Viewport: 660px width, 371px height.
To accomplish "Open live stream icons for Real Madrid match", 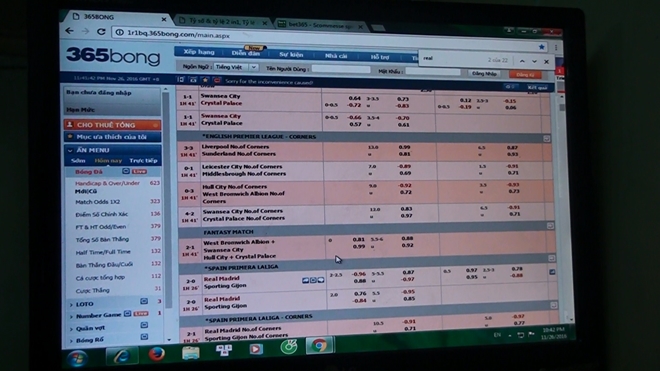I will (313, 280).
